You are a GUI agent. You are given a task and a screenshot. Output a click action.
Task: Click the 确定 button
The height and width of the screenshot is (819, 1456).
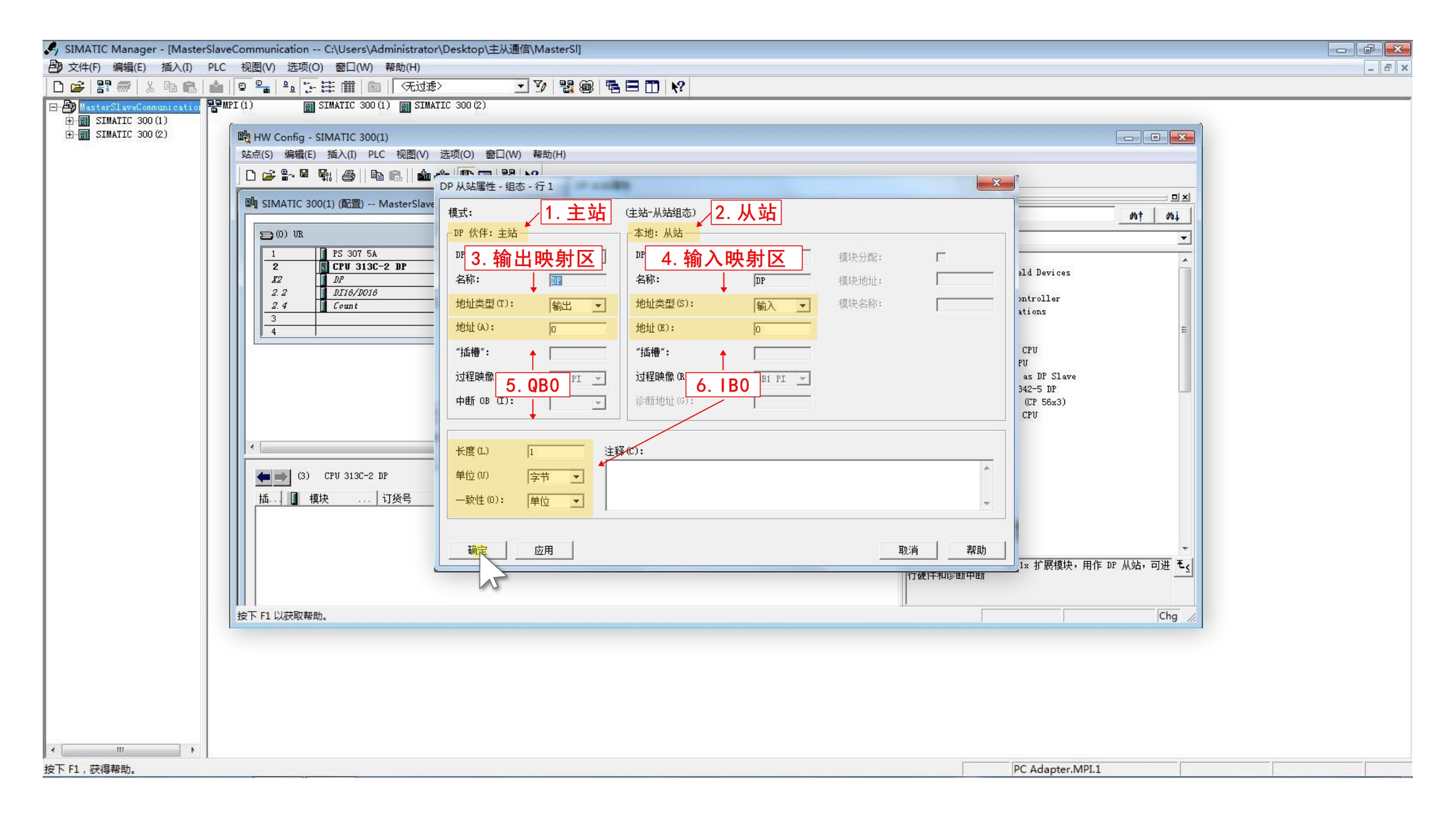pos(477,551)
